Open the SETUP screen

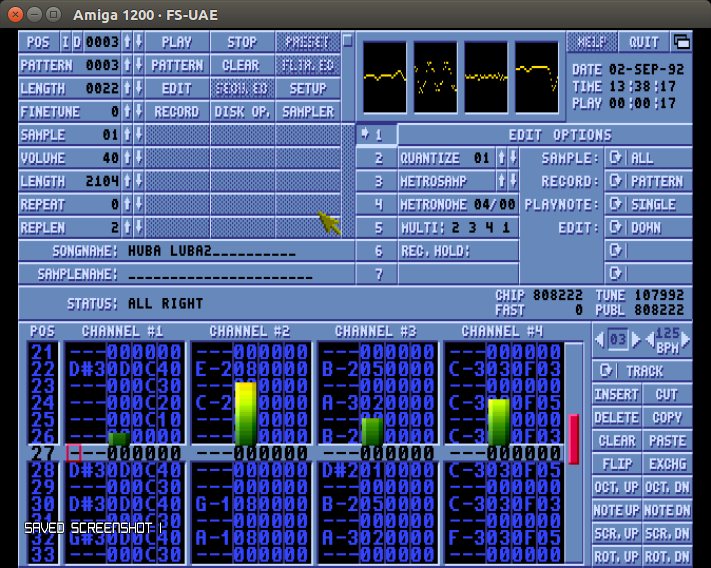[x=308, y=88]
